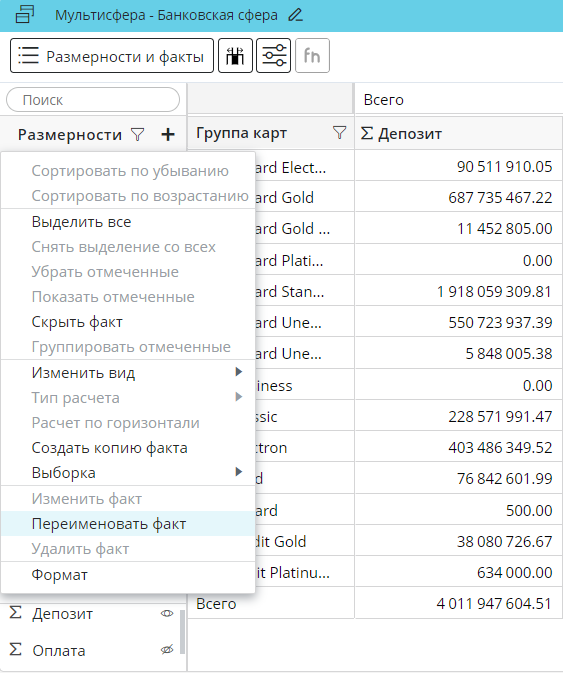Click the pencil icon beside the multisphere title

pos(295,15)
